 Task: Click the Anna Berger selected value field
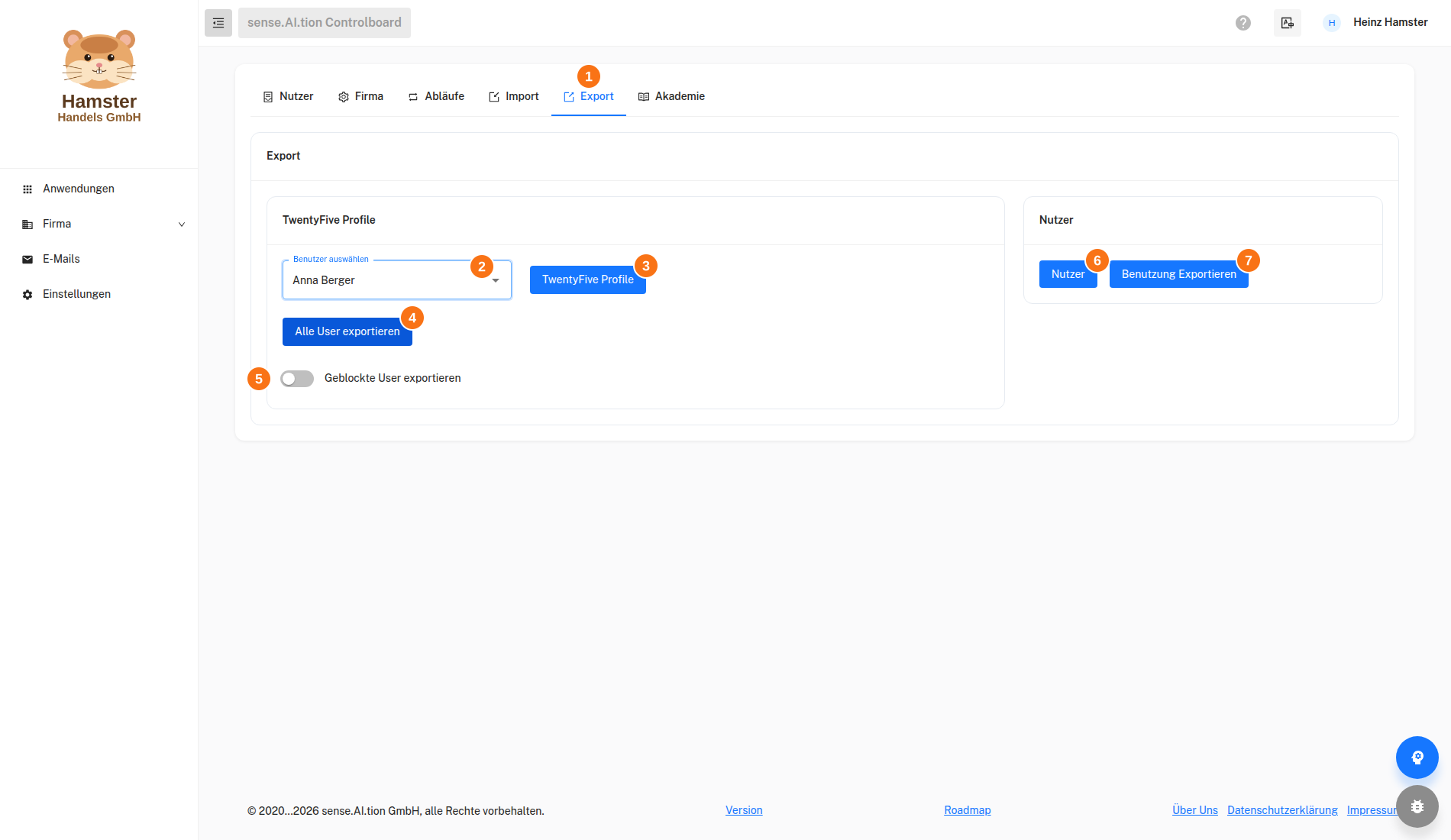click(397, 280)
